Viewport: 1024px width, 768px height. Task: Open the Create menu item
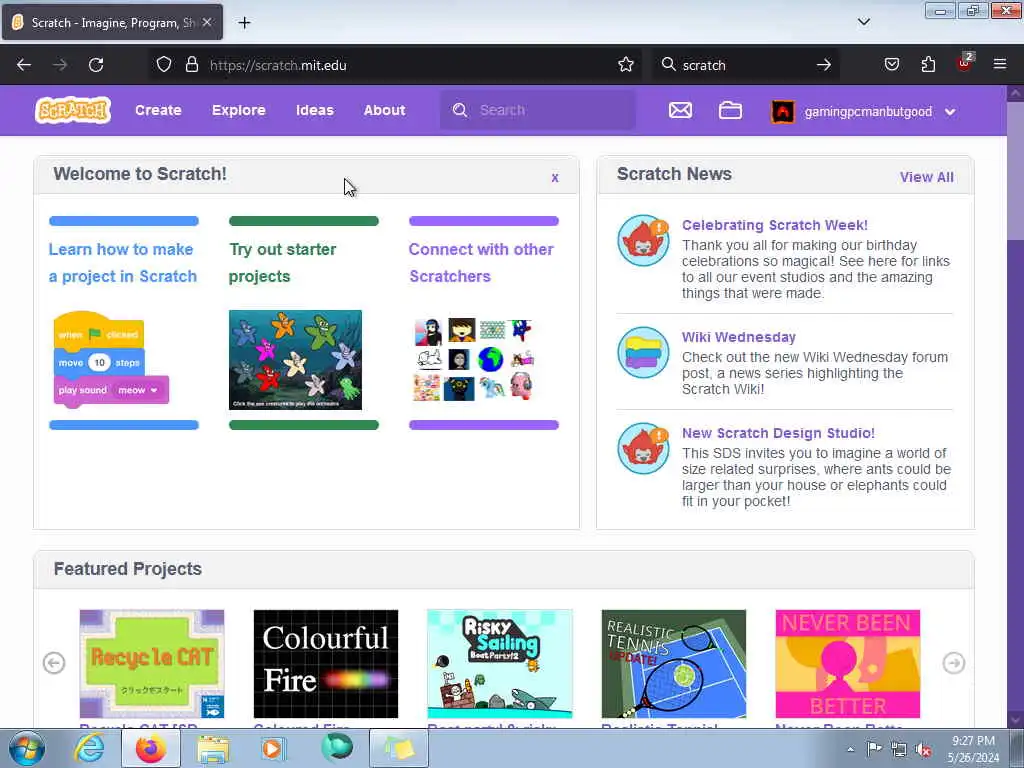pyautogui.click(x=158, y=110)
